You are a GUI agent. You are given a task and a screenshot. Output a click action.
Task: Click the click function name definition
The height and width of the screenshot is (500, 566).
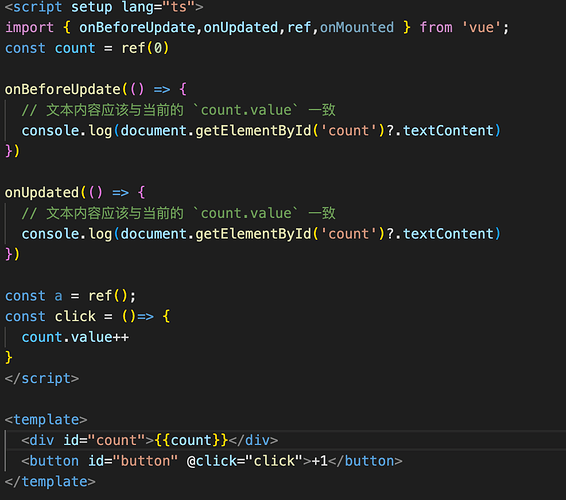pyautogui.click(x=75, y=316)
